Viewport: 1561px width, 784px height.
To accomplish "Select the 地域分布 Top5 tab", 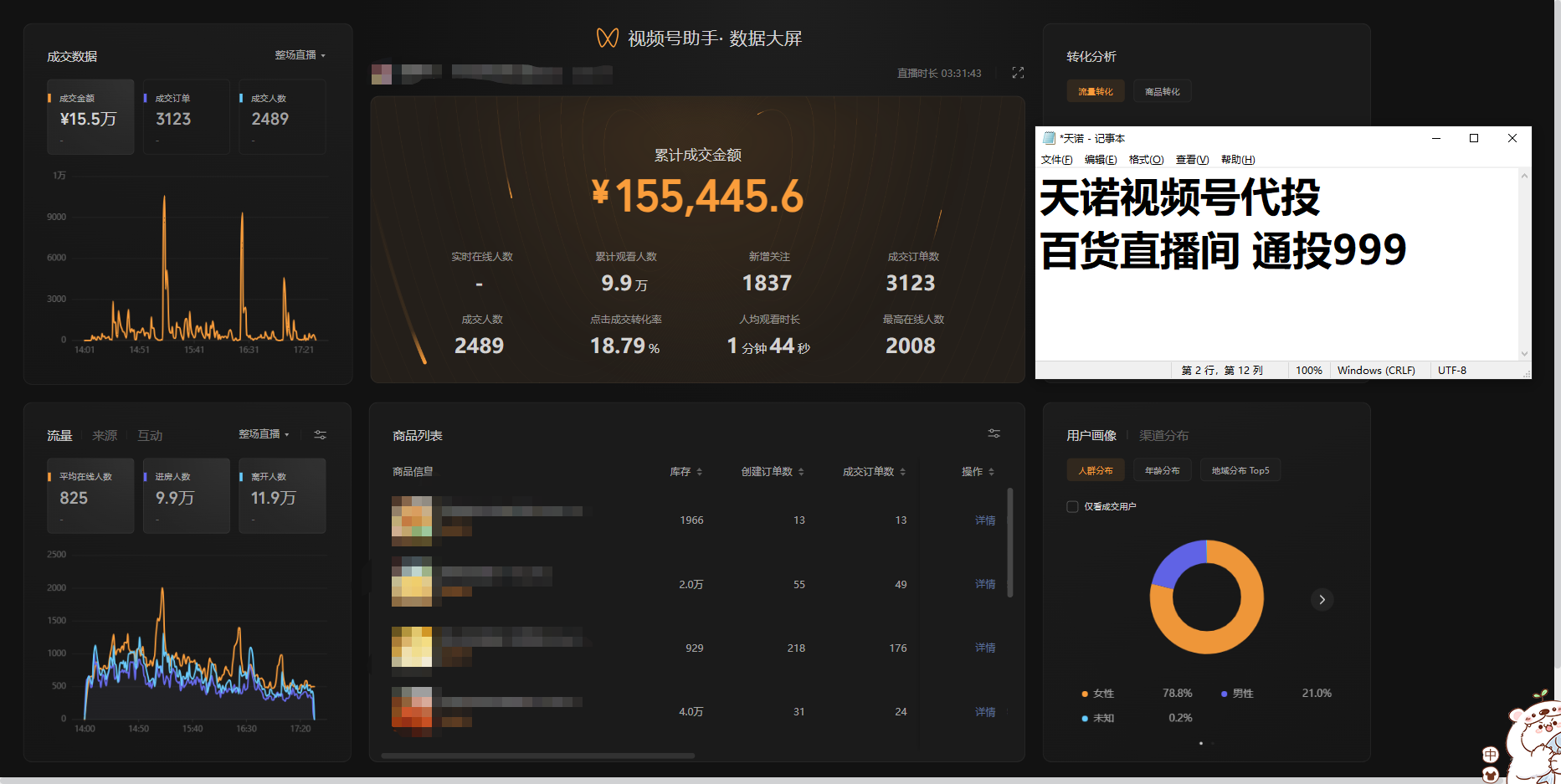I will pyautogui.click(x=1240, y=470).
